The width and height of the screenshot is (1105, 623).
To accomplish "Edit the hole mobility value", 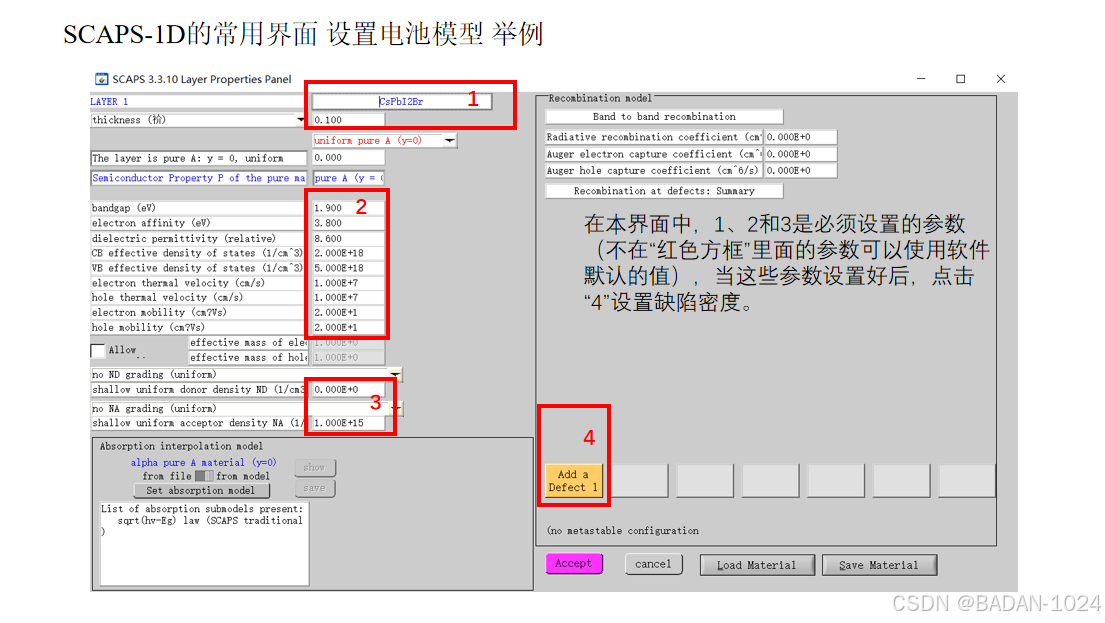I will (x=348, y=327).
